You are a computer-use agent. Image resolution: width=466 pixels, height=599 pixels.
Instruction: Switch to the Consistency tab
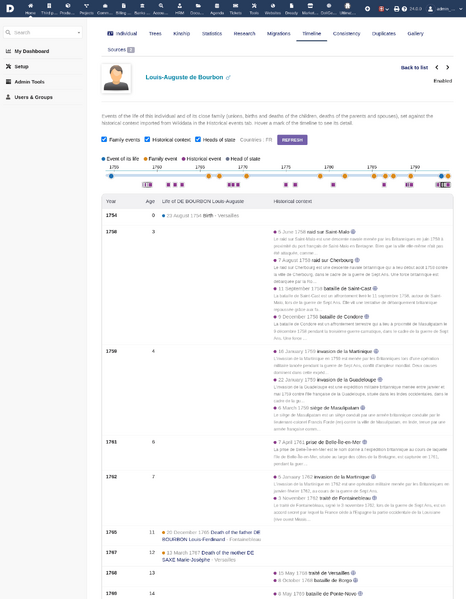(x=346, y=34)
